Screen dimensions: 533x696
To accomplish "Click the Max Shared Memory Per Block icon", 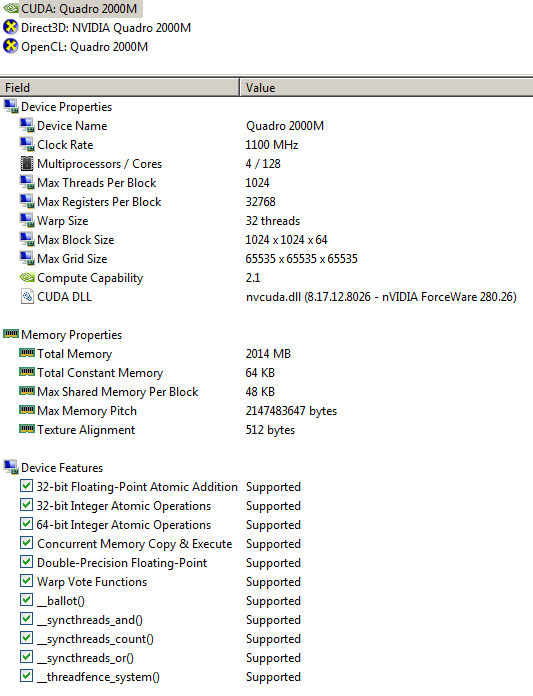I will click(x=27, y=391).
